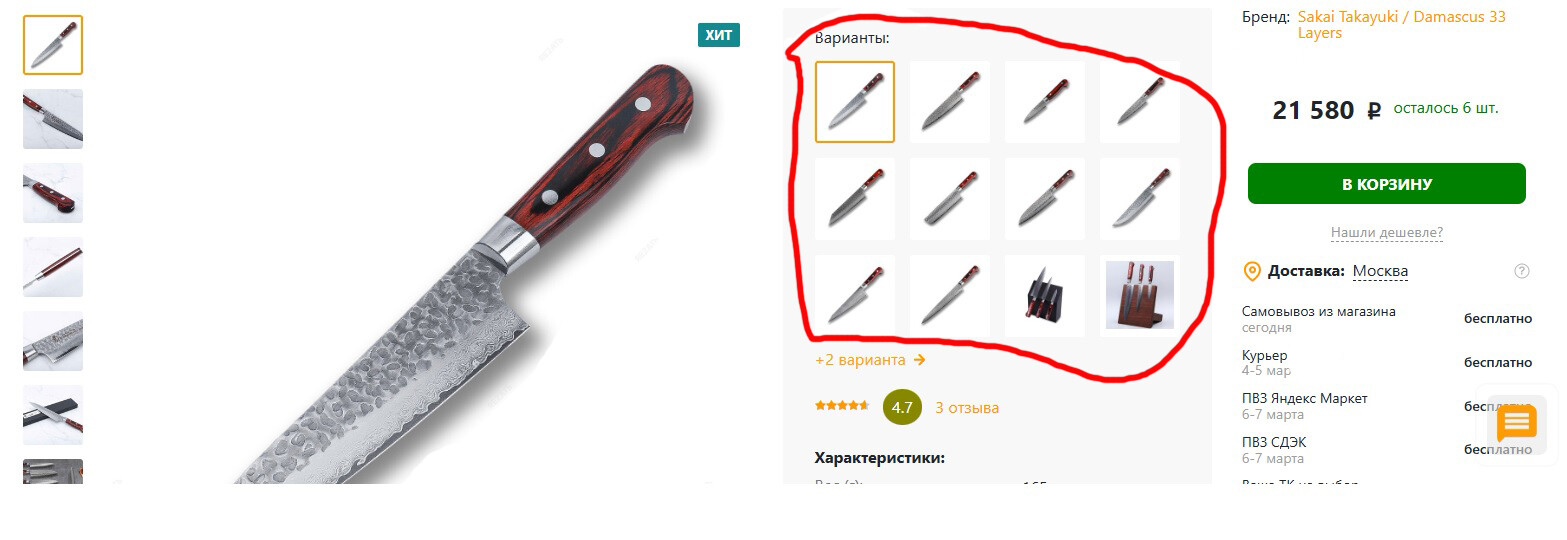Select the first highlighted knife variant
1567x540 pixels.
855,102
